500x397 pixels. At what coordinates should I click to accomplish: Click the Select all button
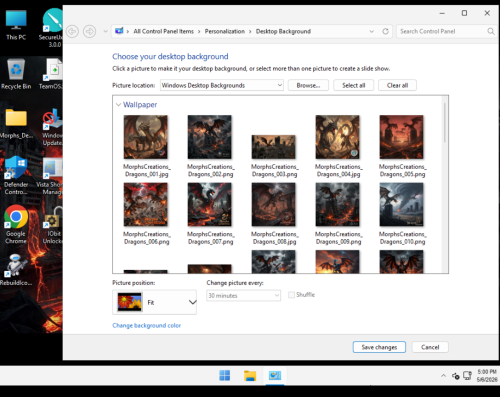[354, 85]
